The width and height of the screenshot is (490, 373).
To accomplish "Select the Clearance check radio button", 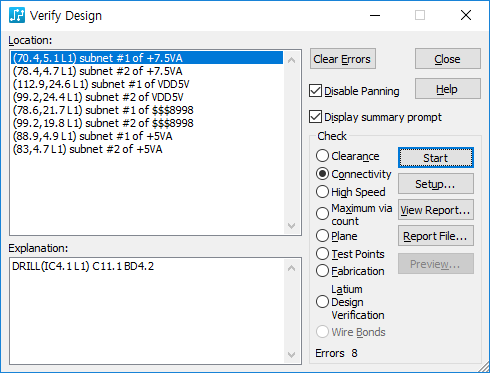I will (x=322, y=156).
